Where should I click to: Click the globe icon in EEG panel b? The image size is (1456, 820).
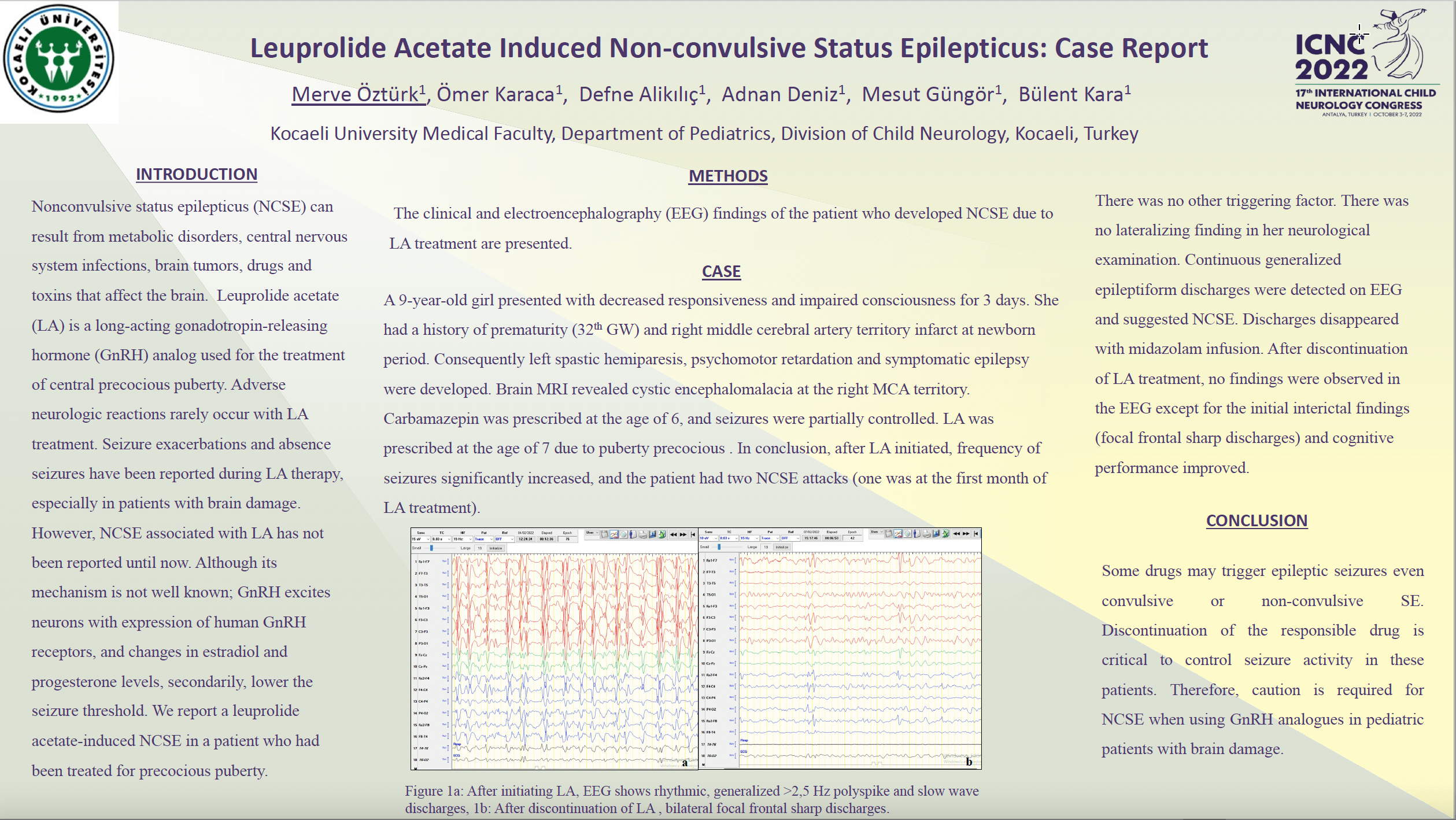[907, 534]
